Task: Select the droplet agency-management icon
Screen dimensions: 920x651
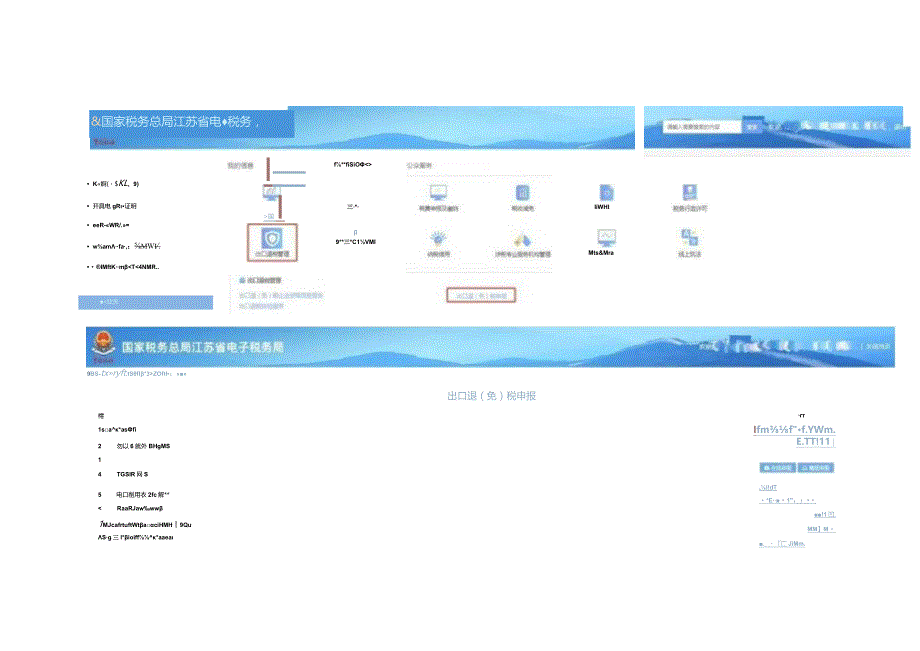Action: (x=520, y=240)
